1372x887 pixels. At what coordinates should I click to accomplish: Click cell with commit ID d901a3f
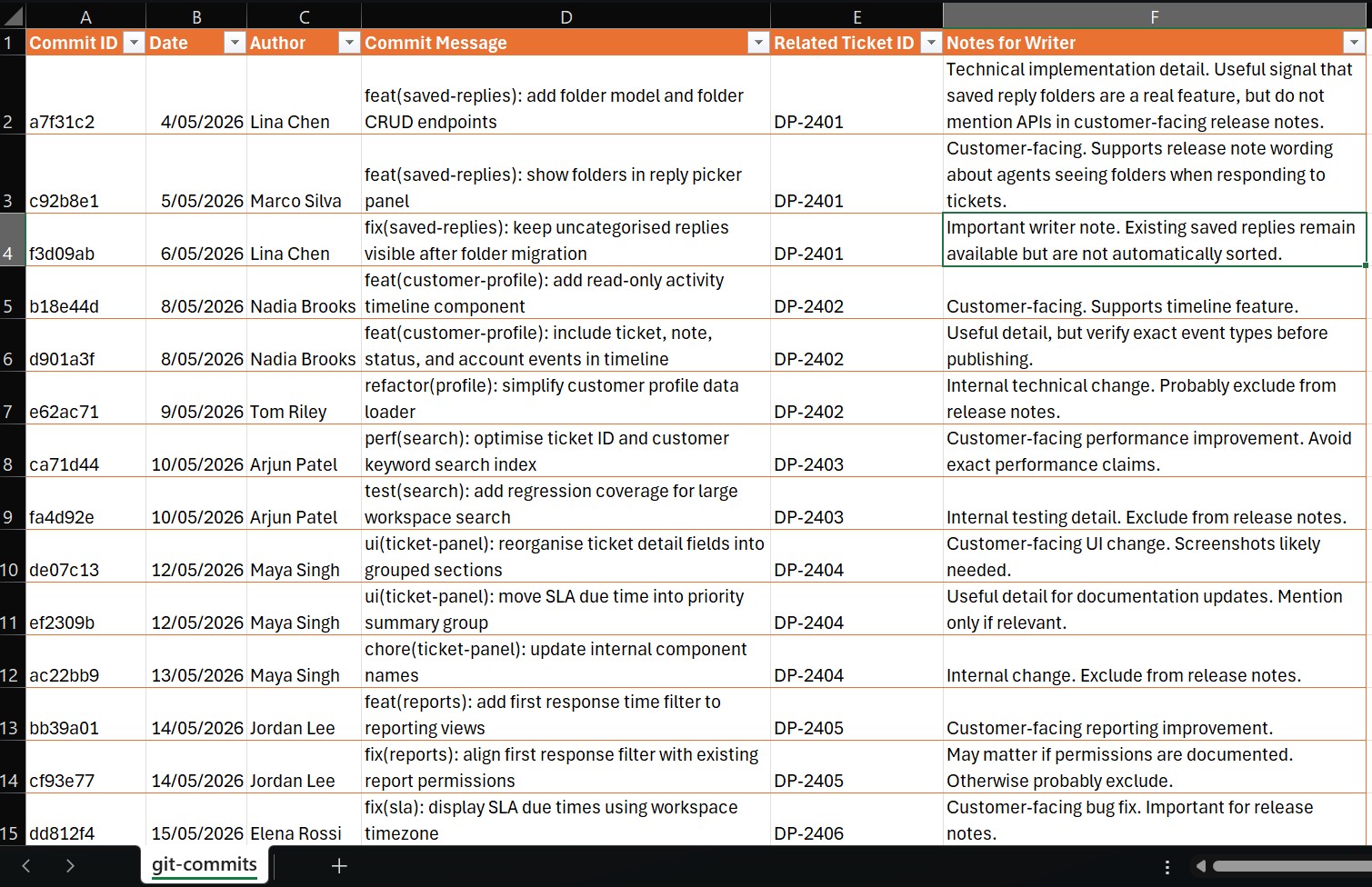click(85, 345)
